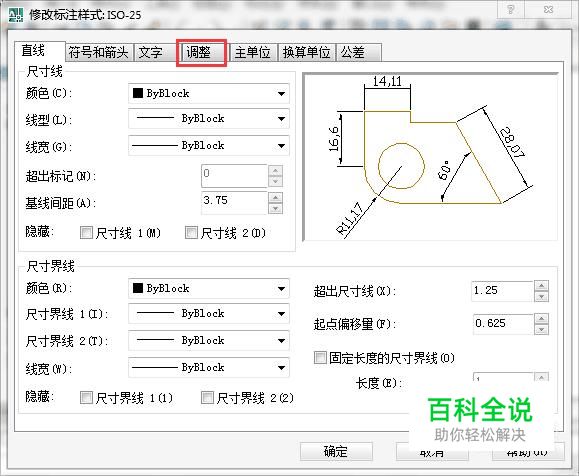Open 尺寸线 线宽(G) dropdown
Image resolution: width=579 pixels, height=476 pixels.
click(209, 145)
